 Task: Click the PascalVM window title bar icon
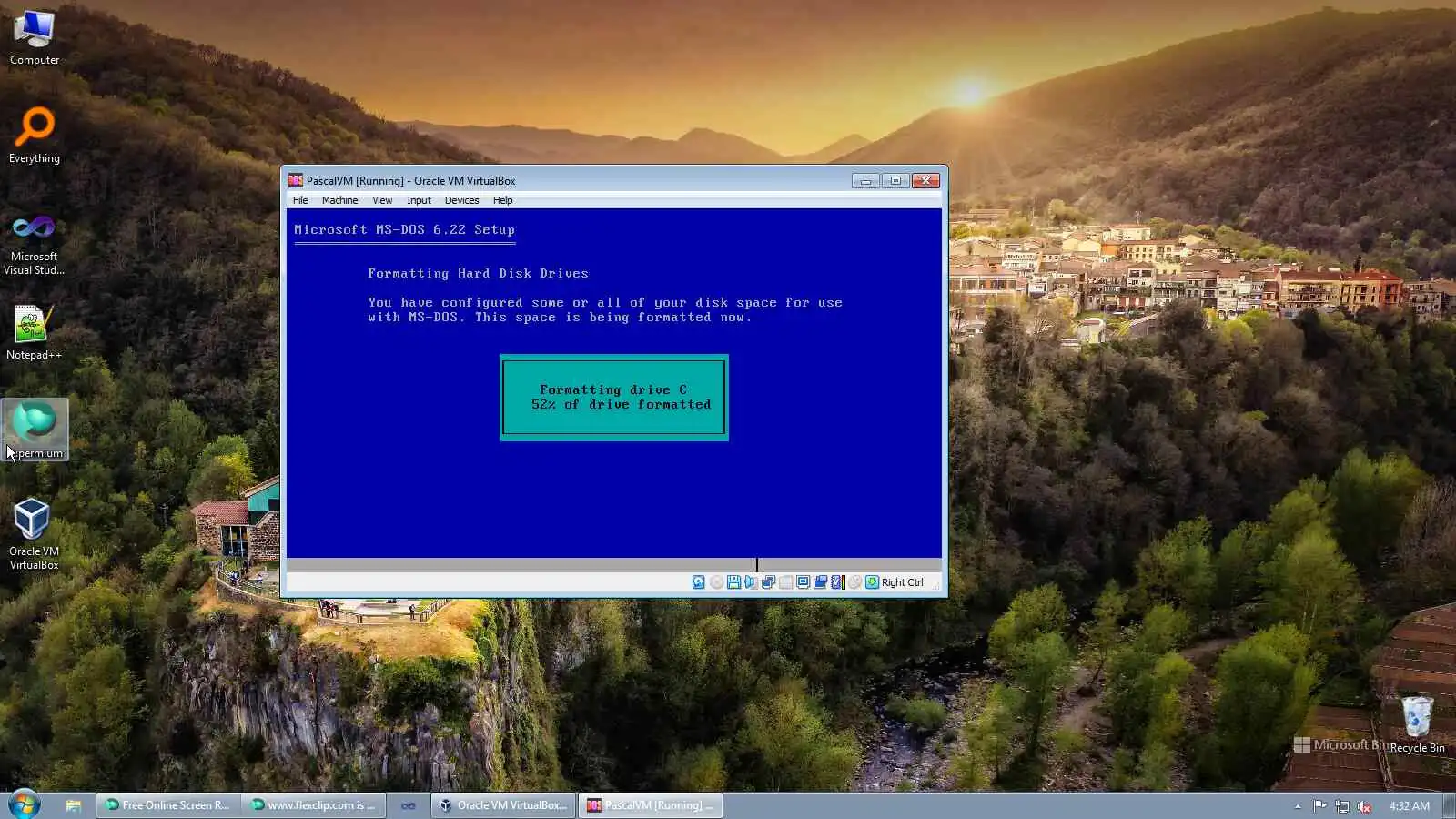[x=296, y=180]
